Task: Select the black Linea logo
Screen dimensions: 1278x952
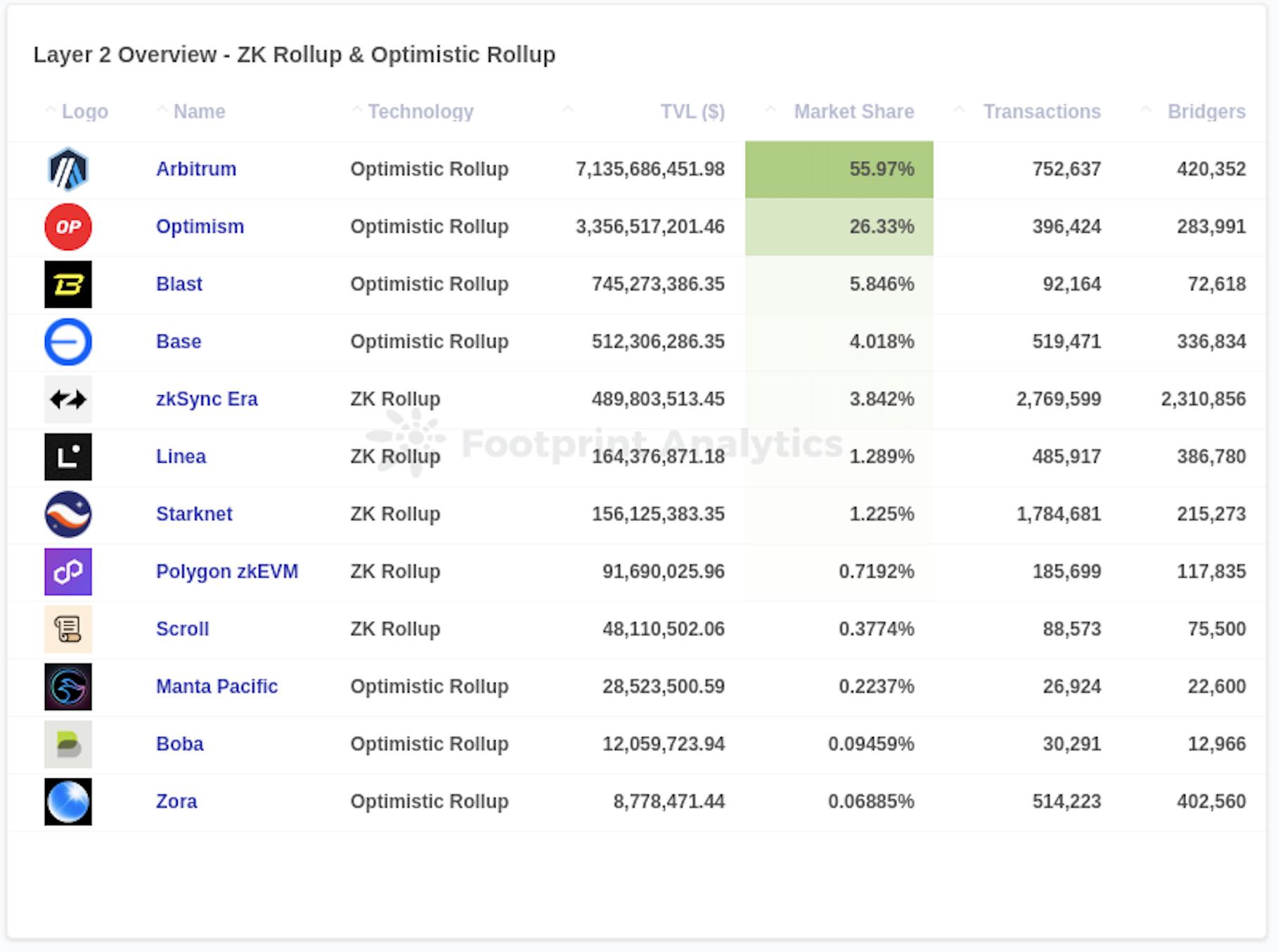Action: [67, 457]
